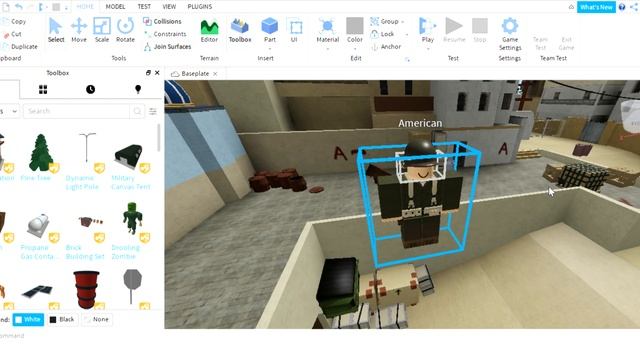Open the Toolbox category dropdown
Screen dimensions: 640x360
click(10, 111)
